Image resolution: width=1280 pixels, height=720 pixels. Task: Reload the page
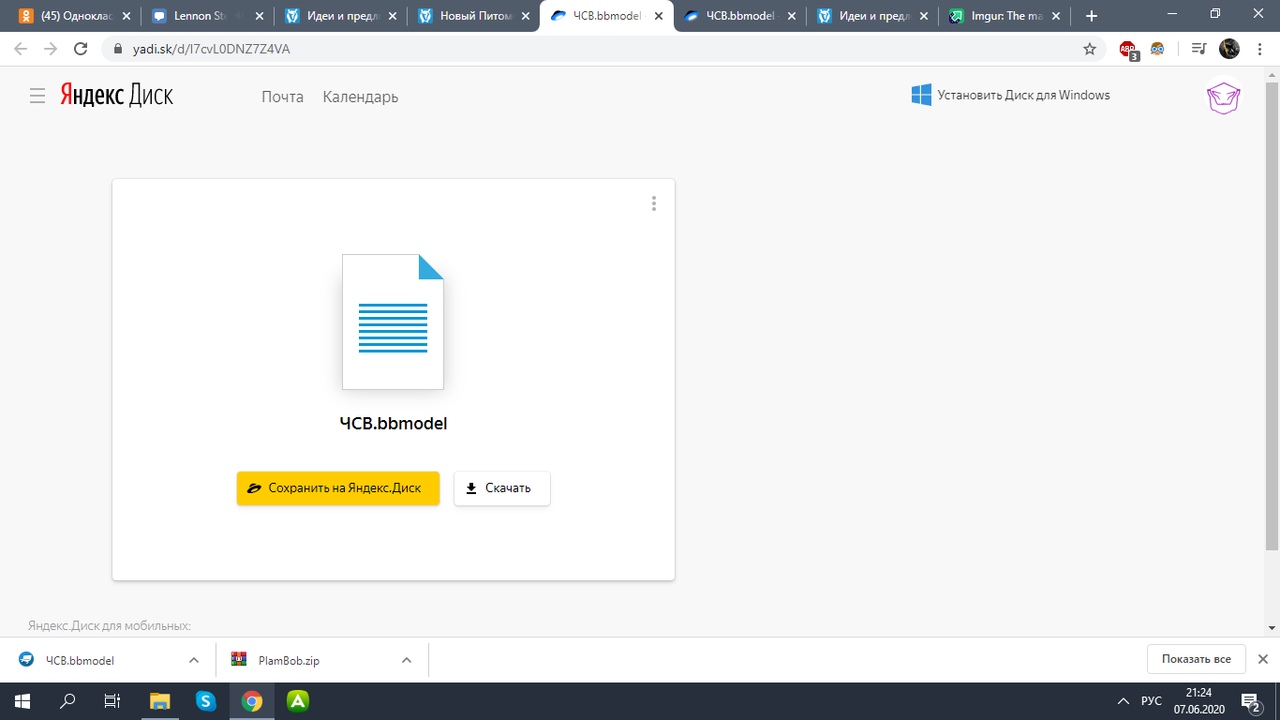pyautogui.click(x=82, y=48)
